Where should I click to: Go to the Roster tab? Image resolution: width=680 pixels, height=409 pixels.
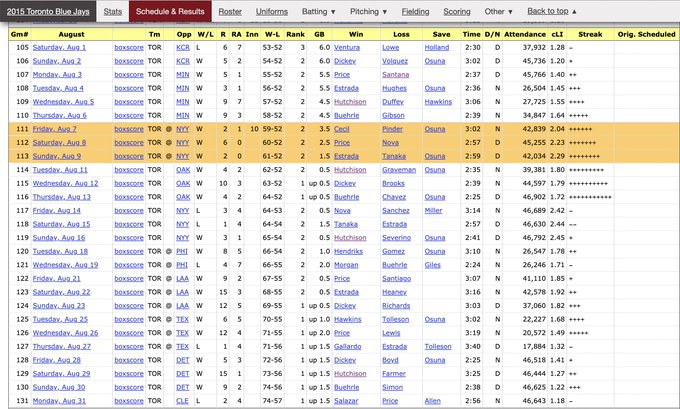tap(230, 12)
